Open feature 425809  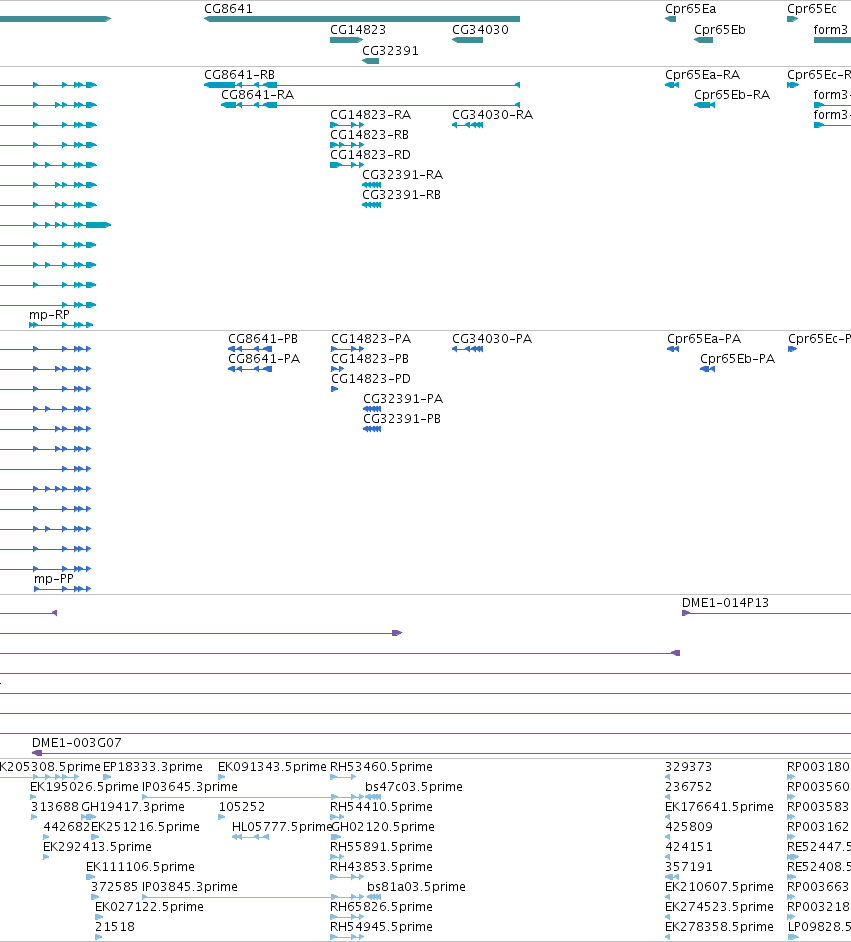coord(689,827)
